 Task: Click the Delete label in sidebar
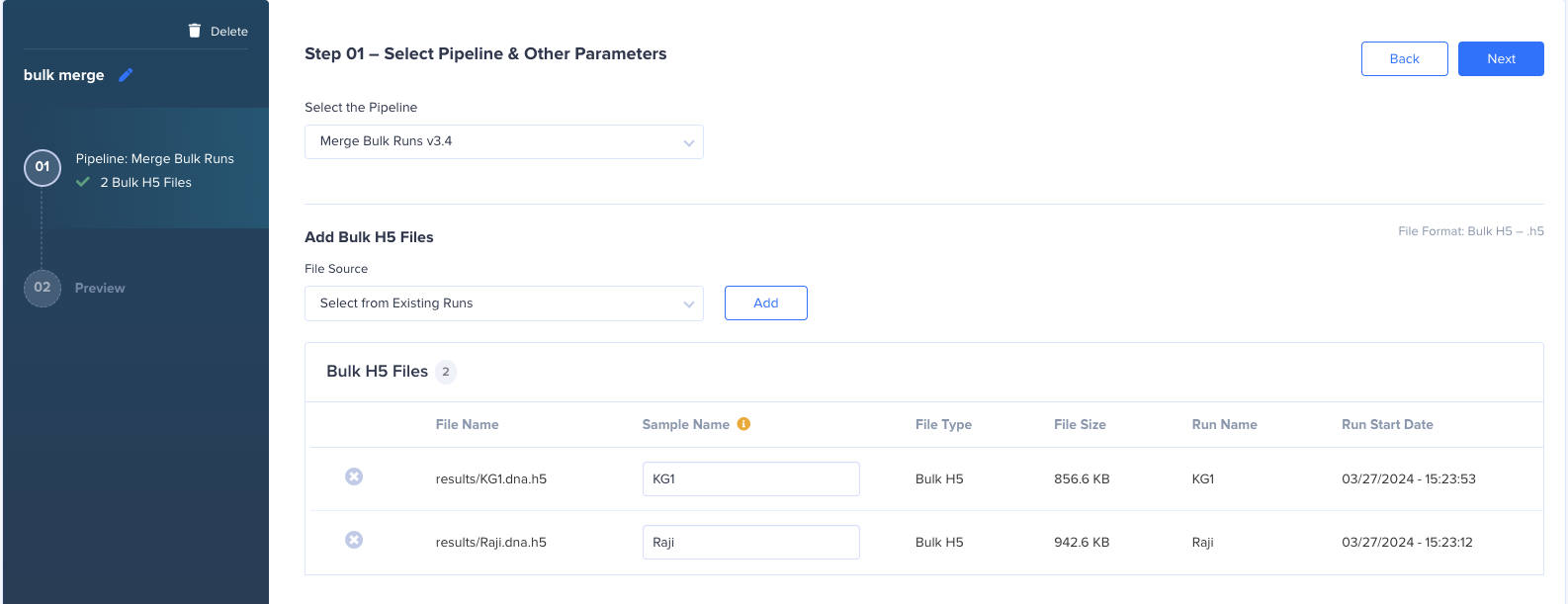[229, 32]
